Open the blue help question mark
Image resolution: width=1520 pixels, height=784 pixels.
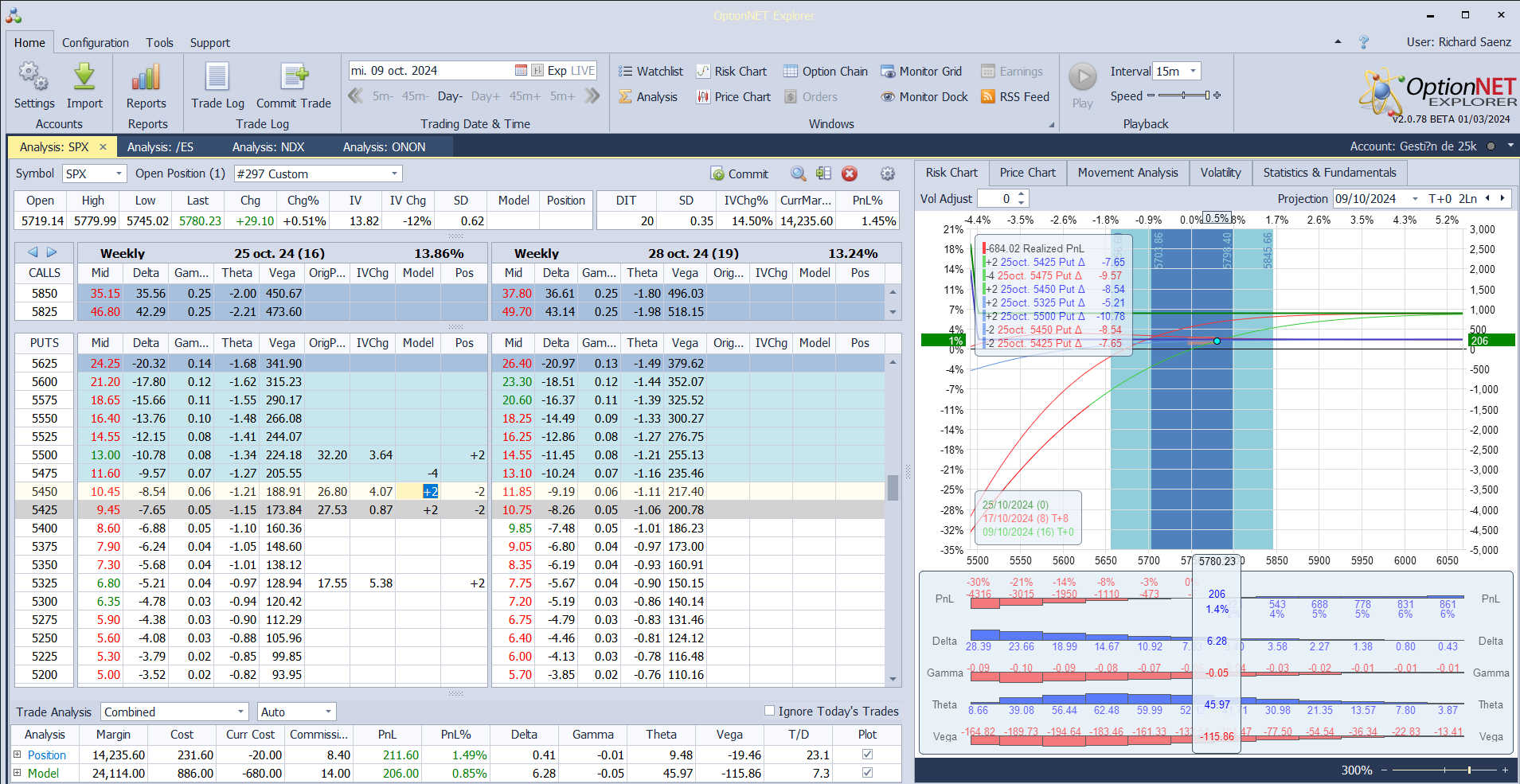tap(1363, 42)
